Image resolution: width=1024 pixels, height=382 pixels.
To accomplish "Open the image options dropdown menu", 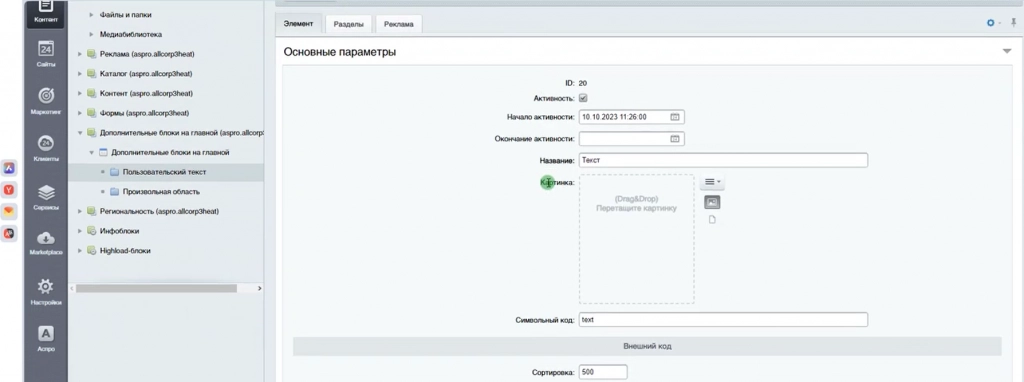I will click(712, 182).
